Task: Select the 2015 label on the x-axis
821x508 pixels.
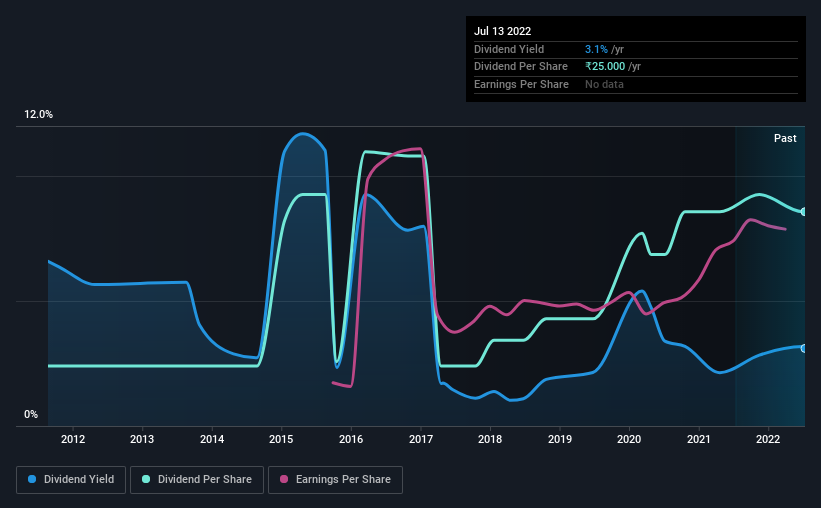Action: coord(281,439)
